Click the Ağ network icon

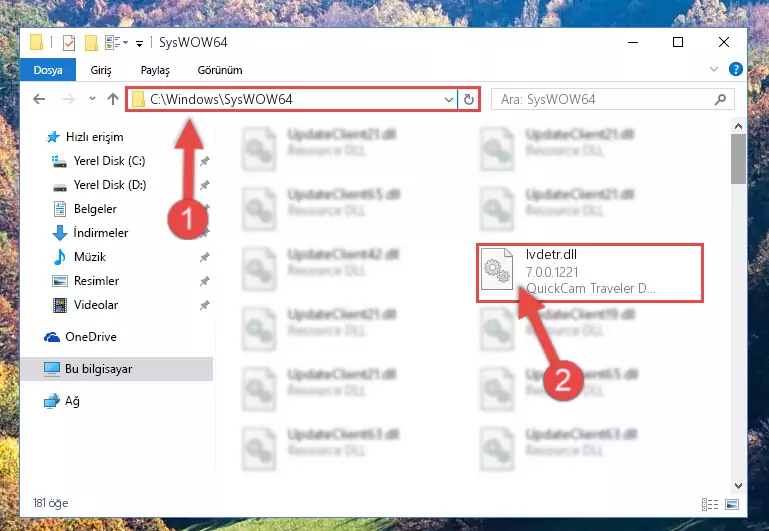[x=51, y=402]
